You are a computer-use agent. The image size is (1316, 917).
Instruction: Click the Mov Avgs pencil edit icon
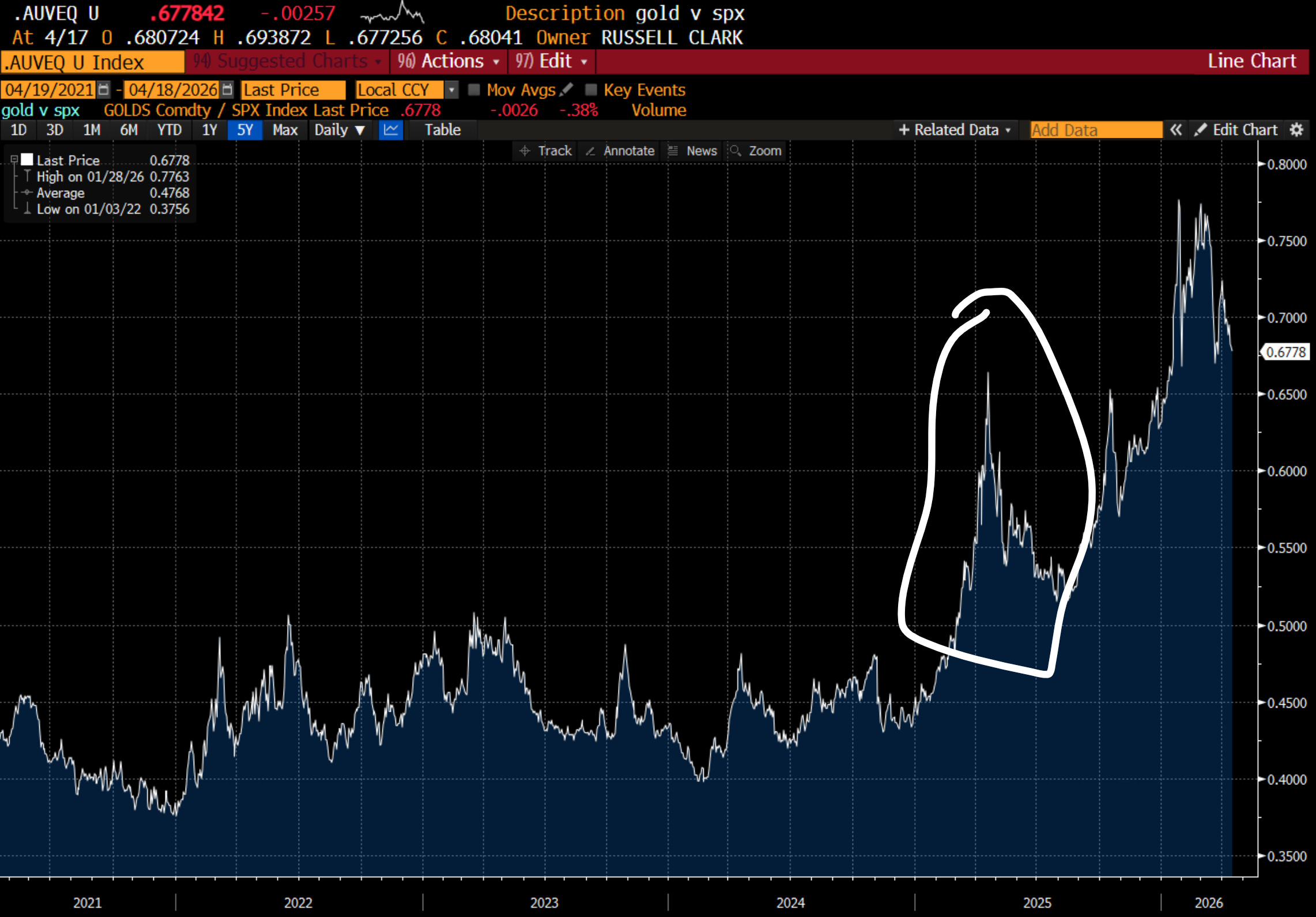pyautogui.click(x=567, y=89)
